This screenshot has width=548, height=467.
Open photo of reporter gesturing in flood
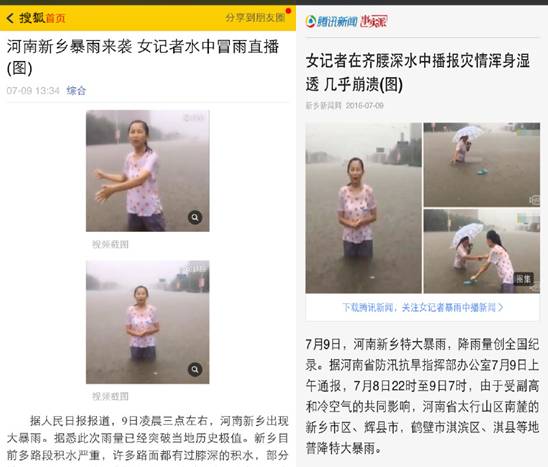tap(148, 171)
